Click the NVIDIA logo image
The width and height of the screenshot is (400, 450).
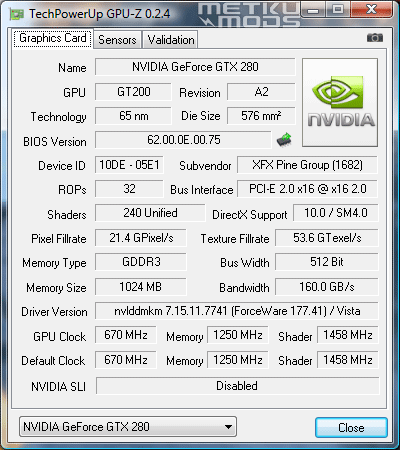(x=340, y=102)
